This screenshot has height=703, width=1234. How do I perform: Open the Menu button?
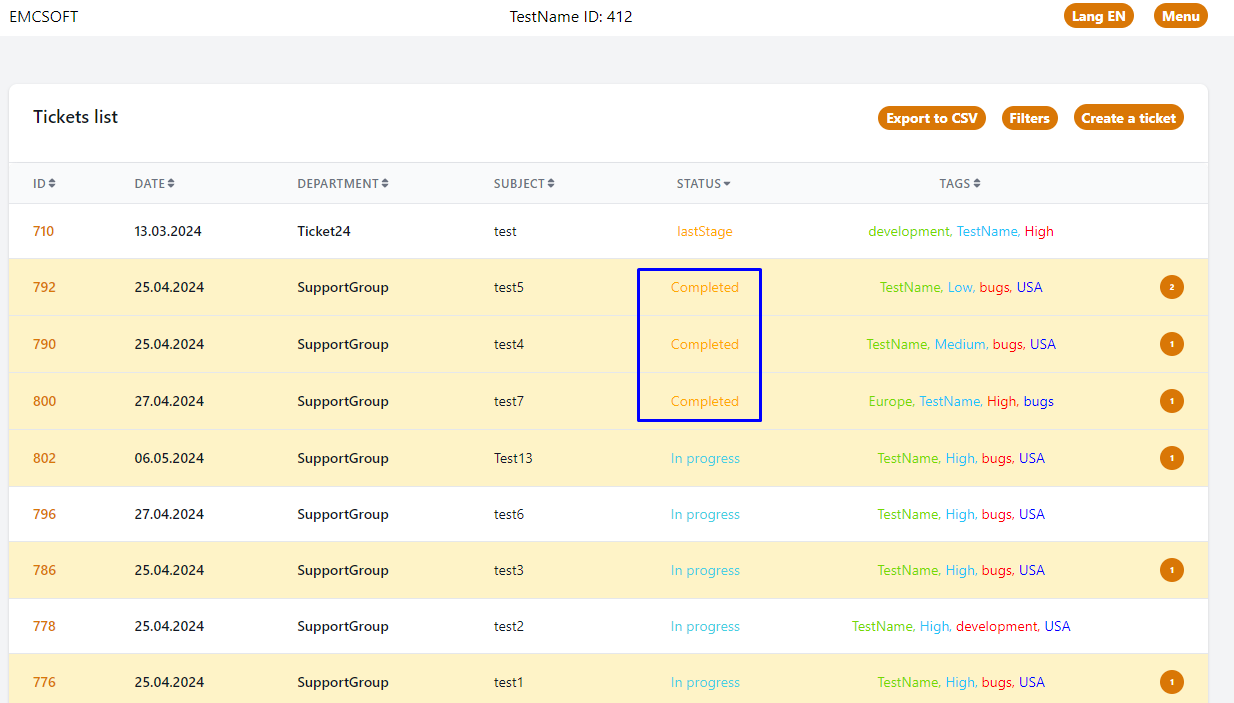(x=1180, y=16)
